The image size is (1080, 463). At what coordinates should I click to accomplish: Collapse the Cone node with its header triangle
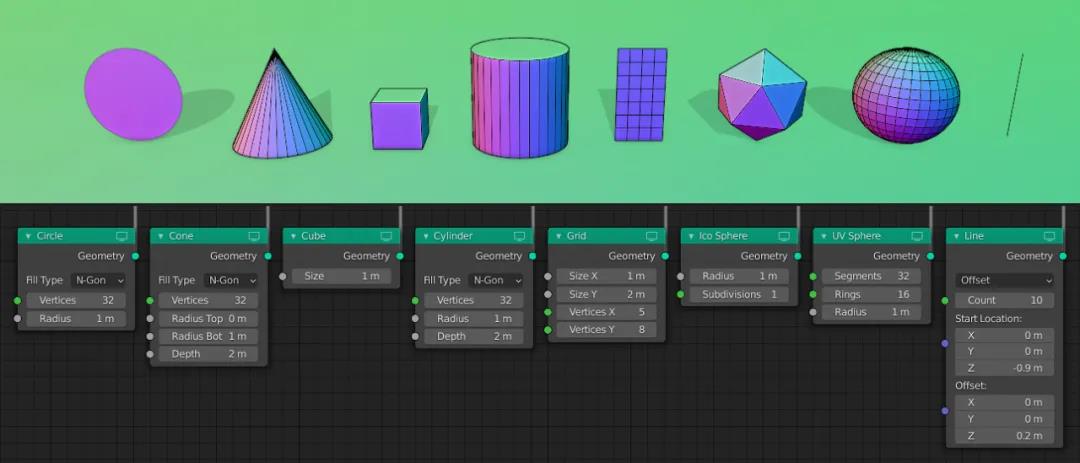point(161,236)
